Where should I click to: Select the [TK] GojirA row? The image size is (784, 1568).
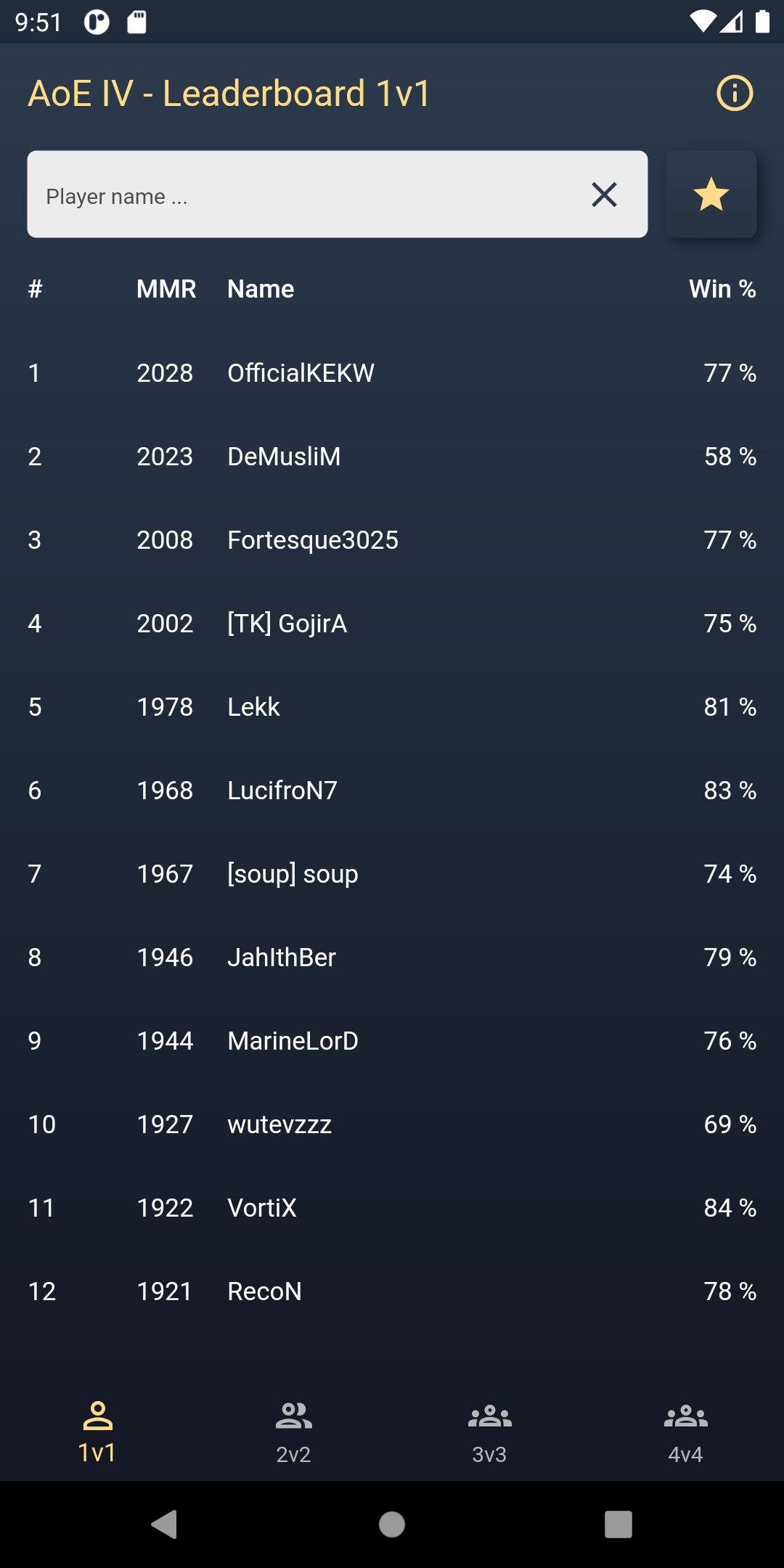(x=392, y=624)
